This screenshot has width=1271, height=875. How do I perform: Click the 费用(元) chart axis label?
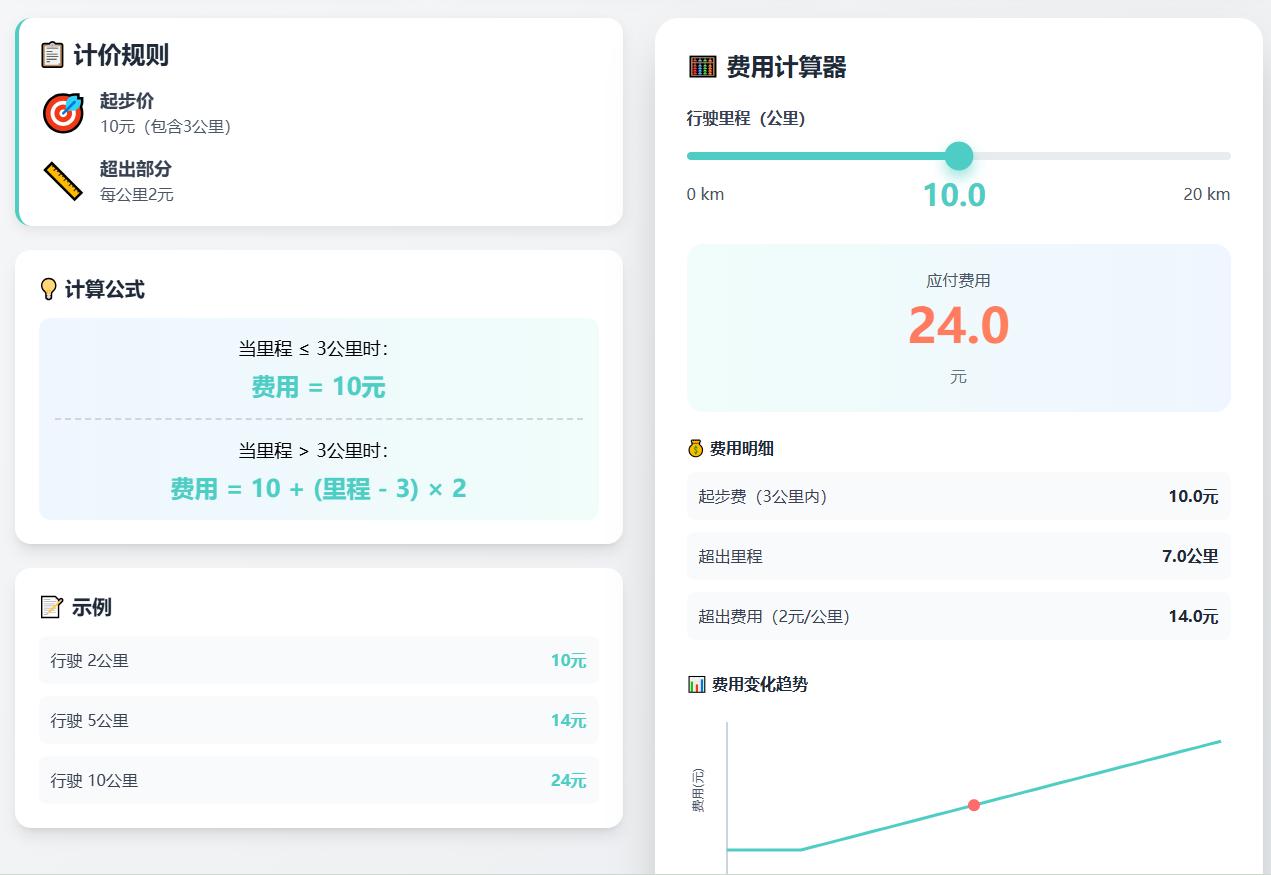tap(698, 790)
